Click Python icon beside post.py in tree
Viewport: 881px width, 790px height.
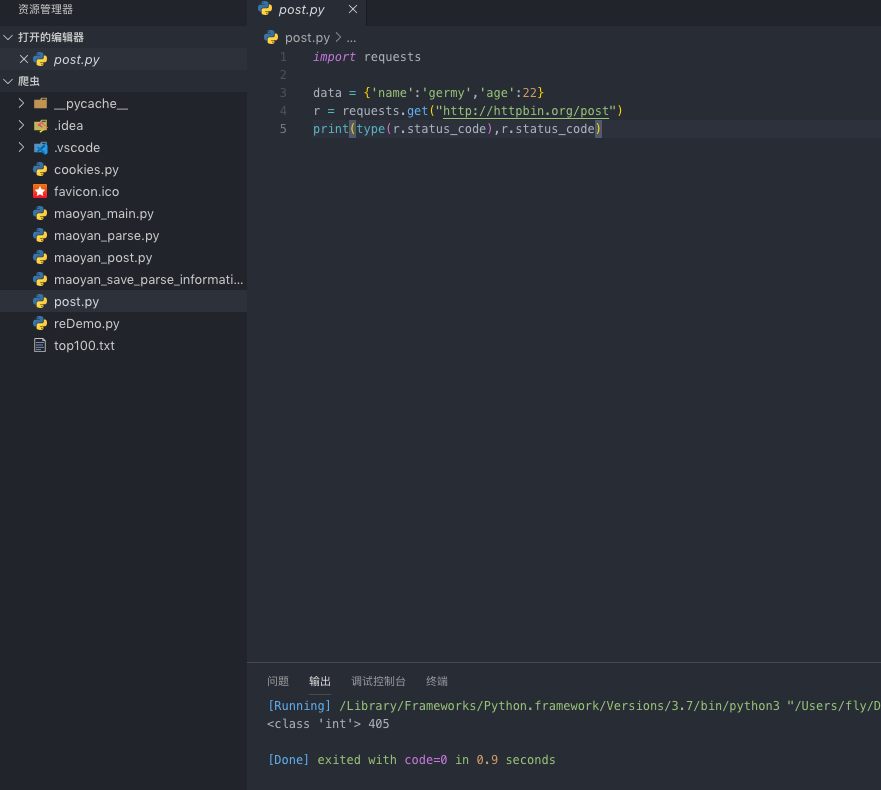click(40, 302)
